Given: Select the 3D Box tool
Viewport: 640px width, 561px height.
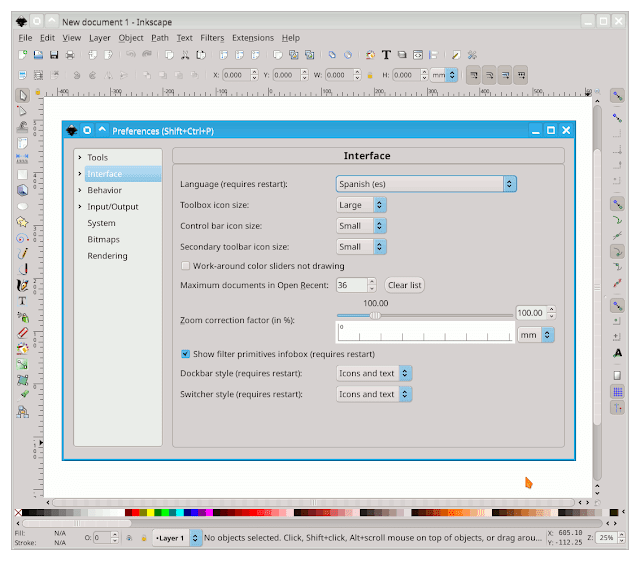Looking at the screenshot, I should coord(22,190).
